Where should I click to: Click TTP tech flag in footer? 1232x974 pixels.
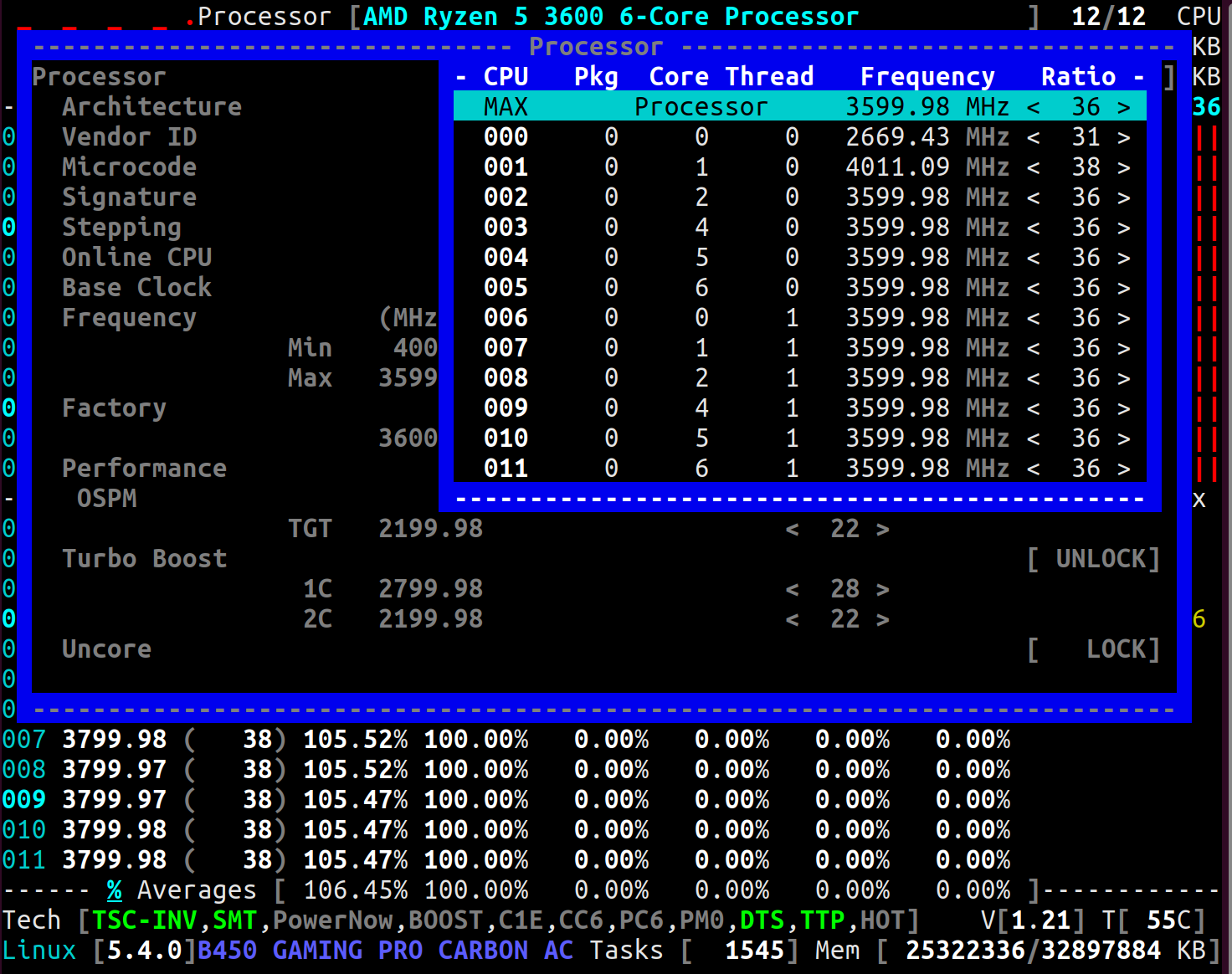822,920
